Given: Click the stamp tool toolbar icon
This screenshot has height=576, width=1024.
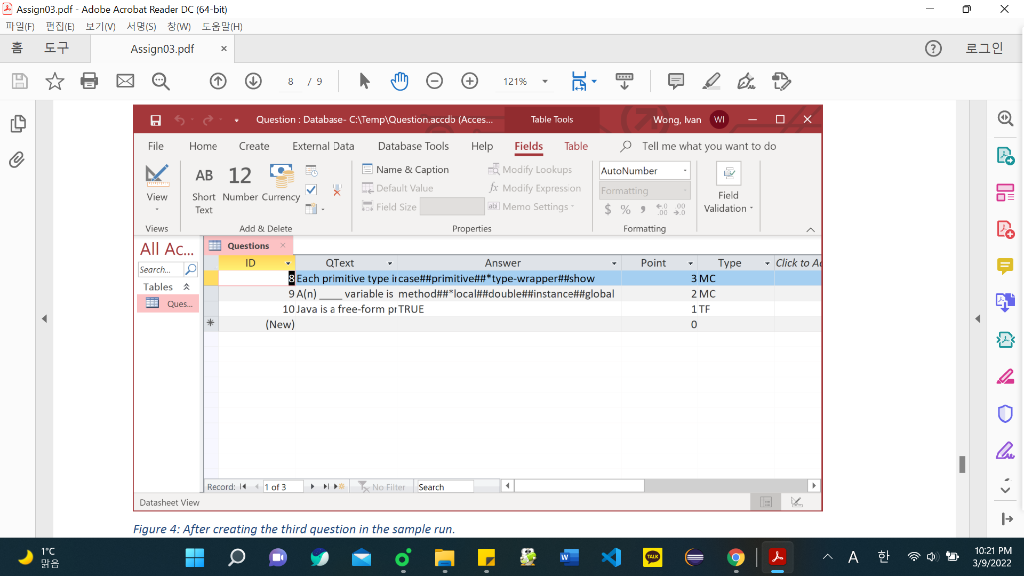Looking at the screenshot, I should click(x=781, y=81).
